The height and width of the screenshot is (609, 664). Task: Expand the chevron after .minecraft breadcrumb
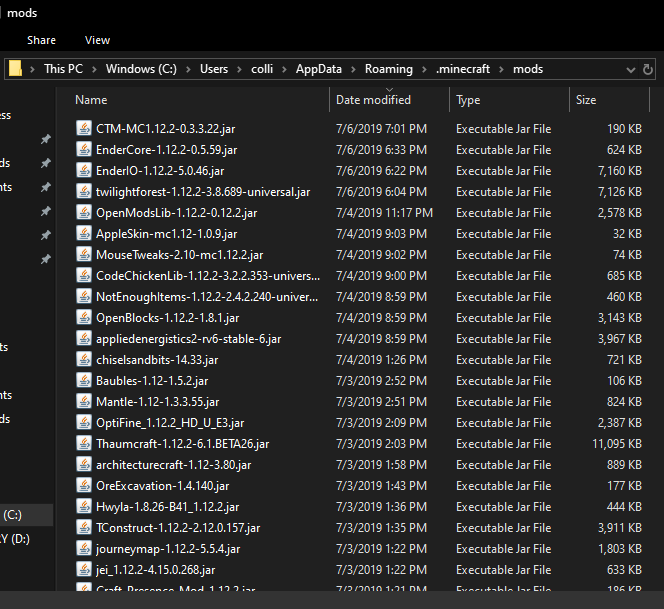tap(501, 69)
